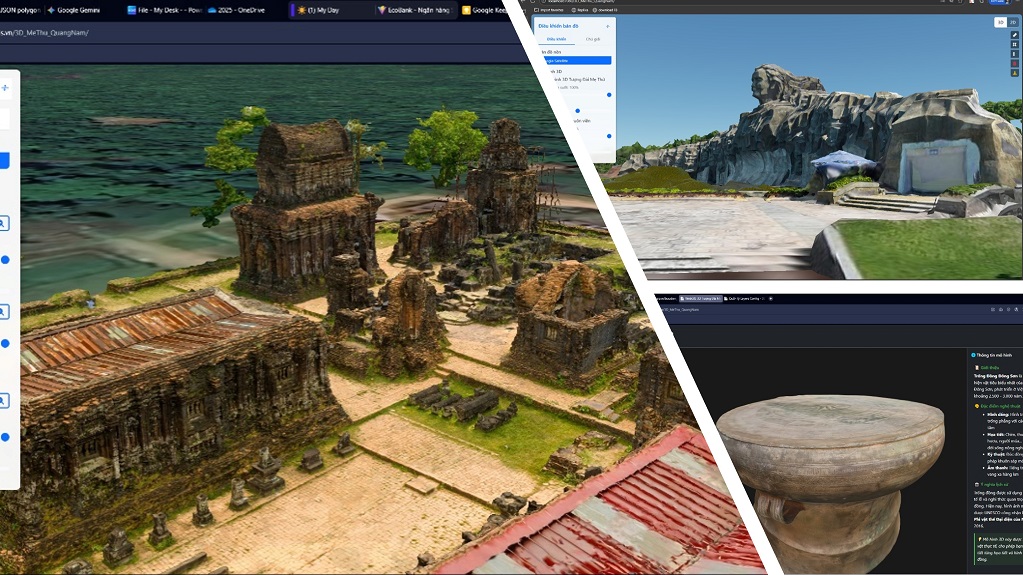Screen dimensions: 1023x575
Task: Switch to the Chú giải tab
Action: pos(592,39)
